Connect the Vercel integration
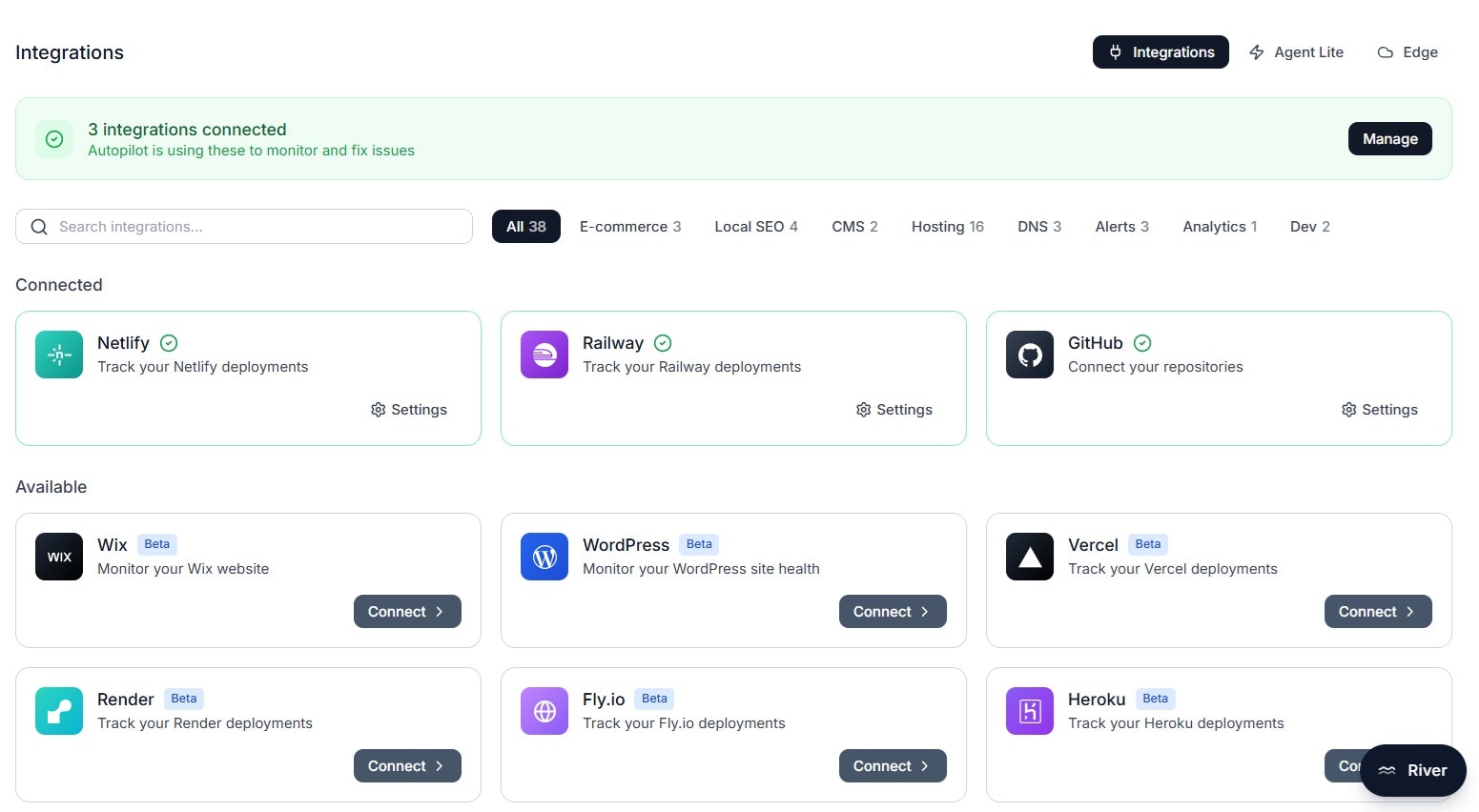Viewport: 1479px width, 812px height. click(1378, 612)
